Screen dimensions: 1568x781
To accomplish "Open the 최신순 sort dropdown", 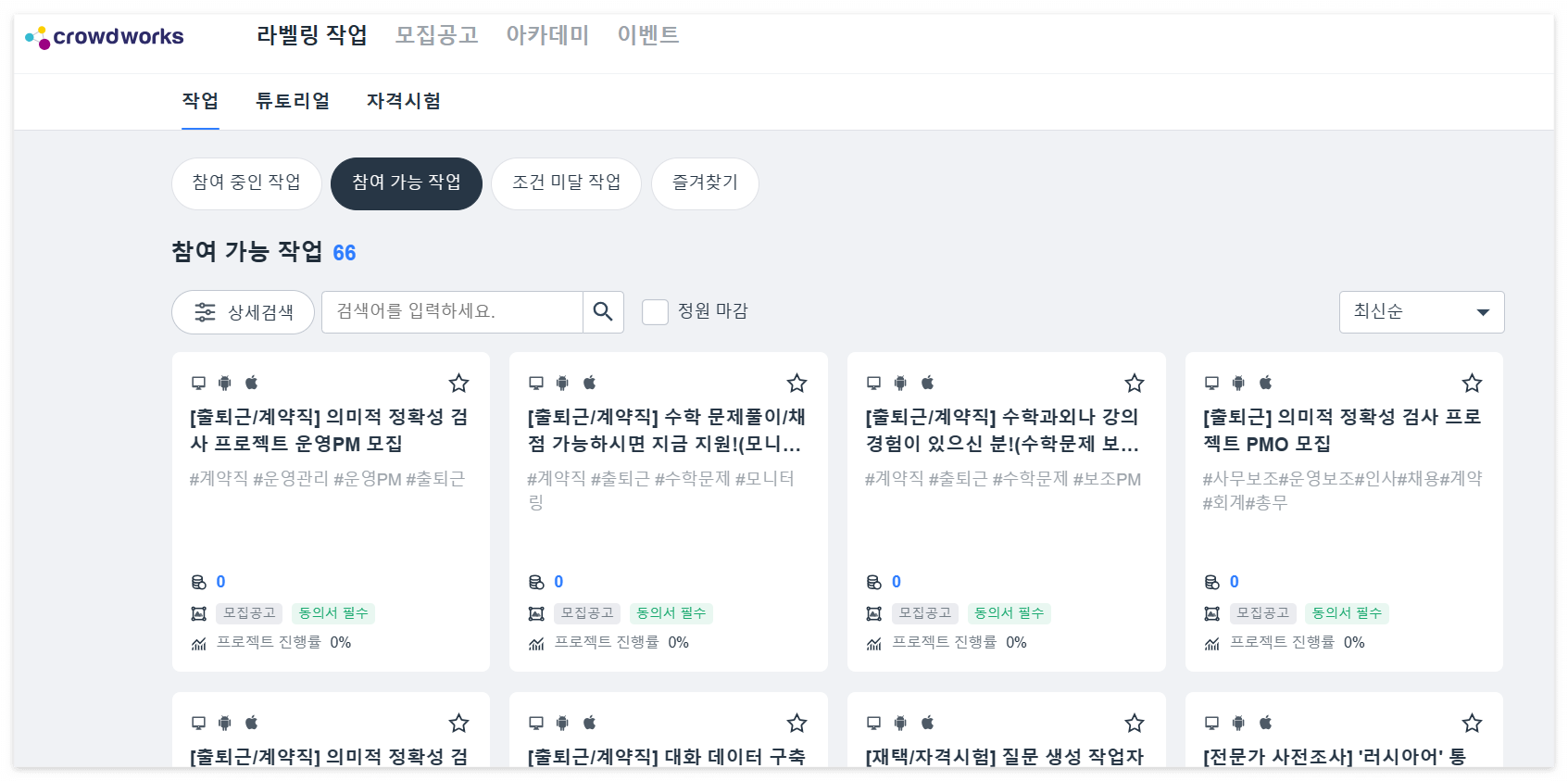I will (x=1422, y=312).
